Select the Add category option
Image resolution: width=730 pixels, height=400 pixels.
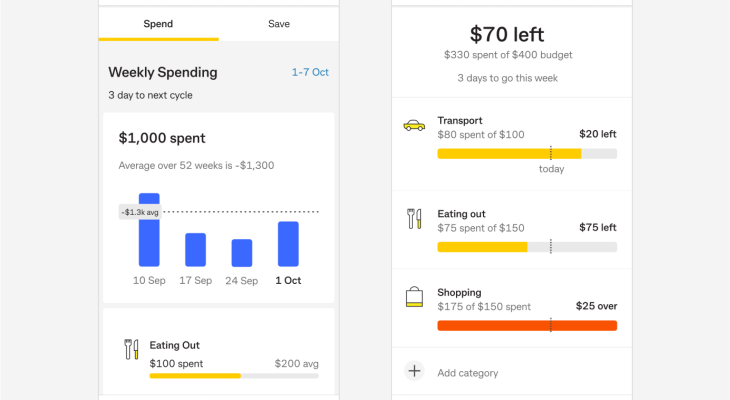pyautogui.click(x=468, y=373)
